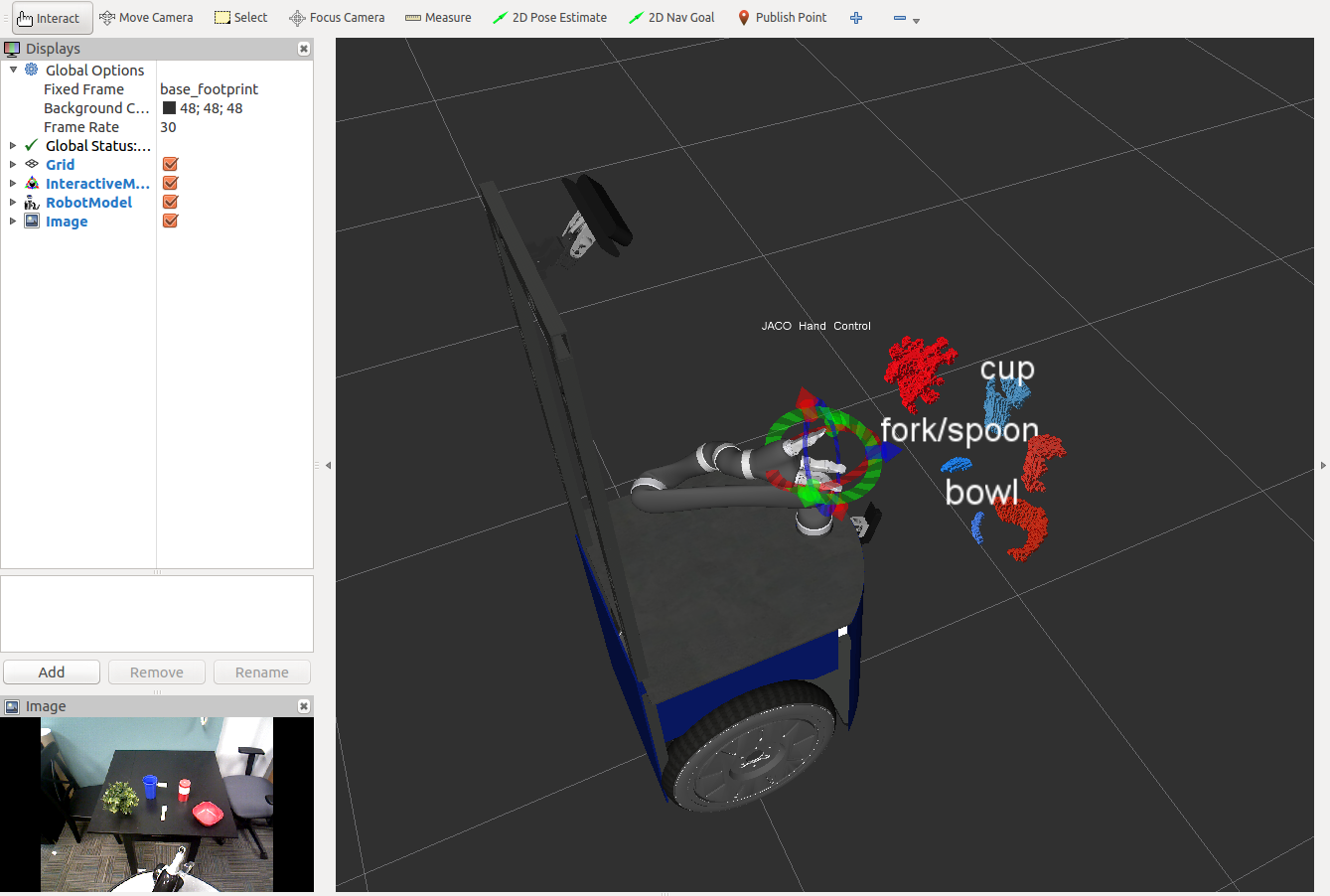Select the 2D Nav Goal tool
This screenshot has width=1330, height=896.
pyautogui.click(x=672, y=18)
